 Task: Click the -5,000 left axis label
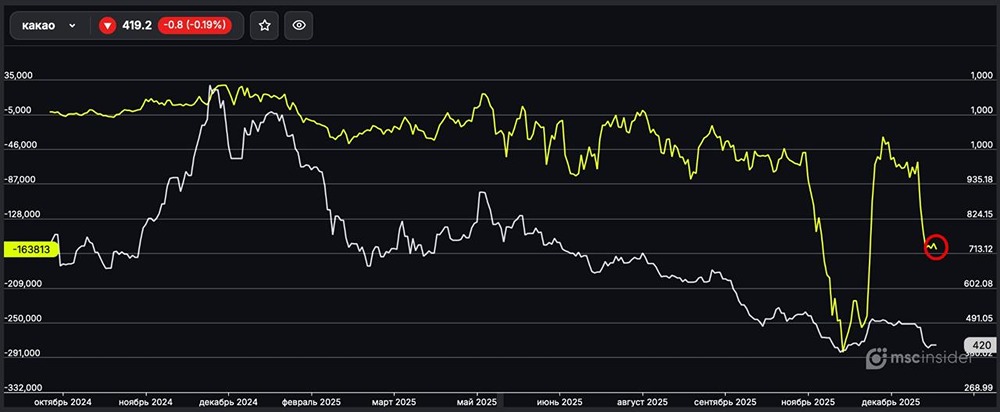[18, 110]
